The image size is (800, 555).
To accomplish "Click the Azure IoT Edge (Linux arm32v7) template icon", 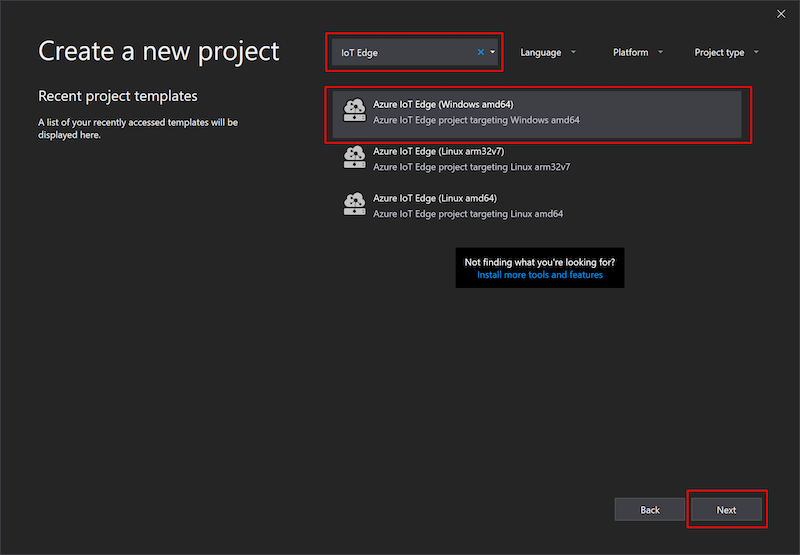I will click(x=355, y=158).
